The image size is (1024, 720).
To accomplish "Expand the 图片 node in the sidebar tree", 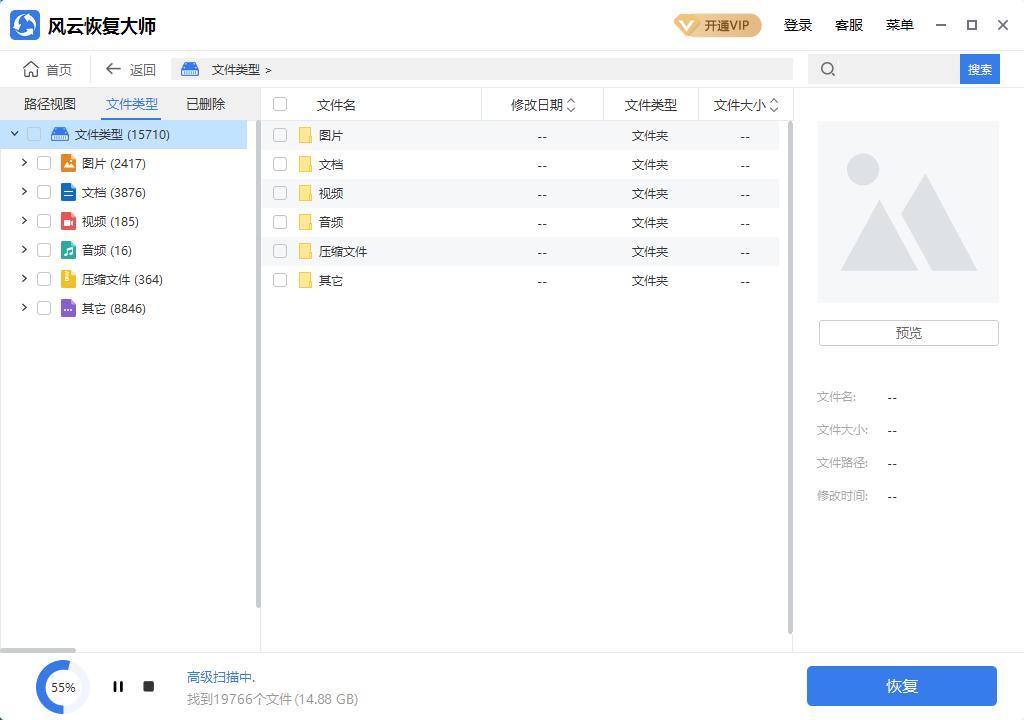I will coord(24,163).
